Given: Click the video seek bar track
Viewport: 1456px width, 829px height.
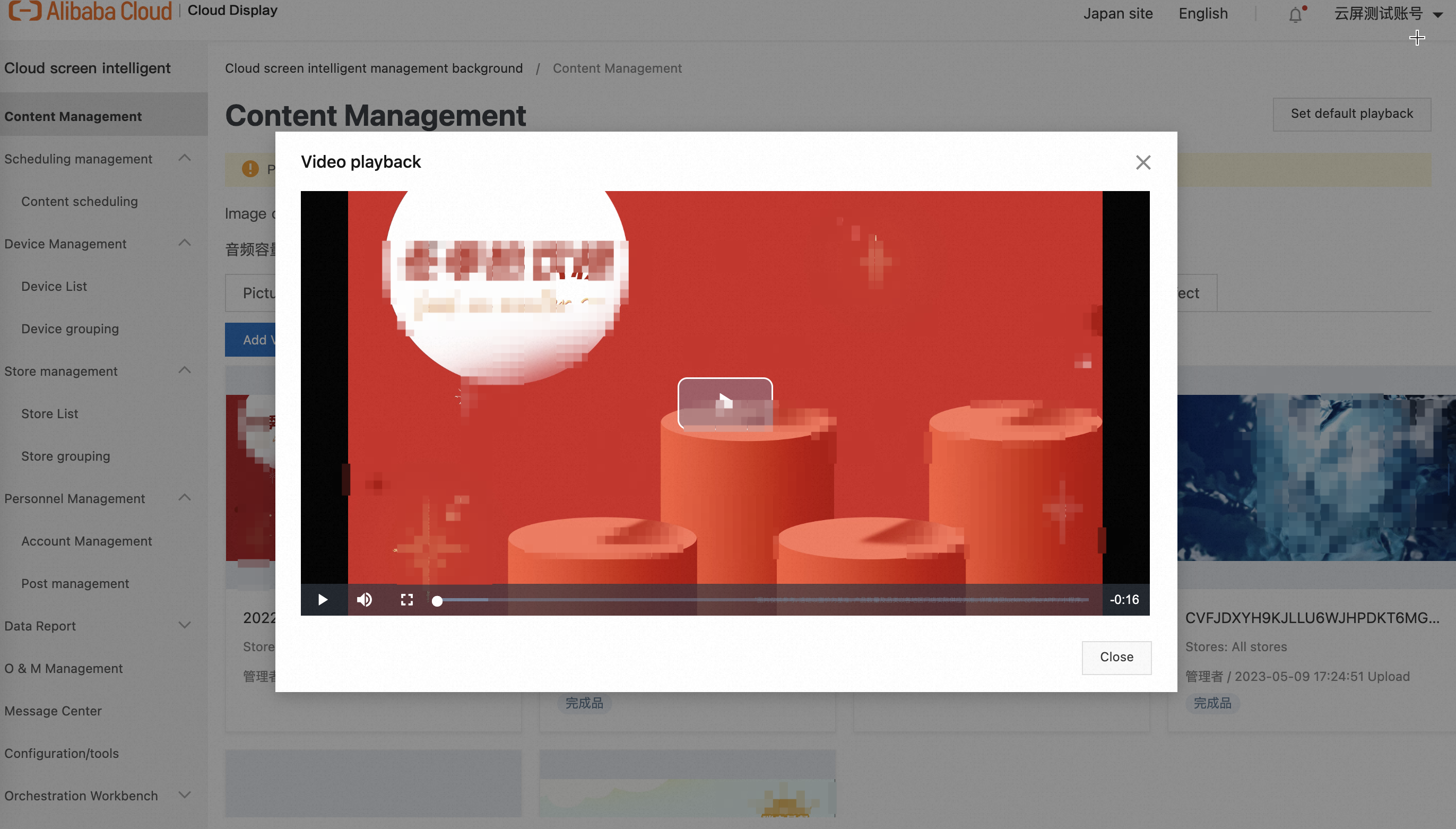Looking at the screenshot, I should pos(762,600).
